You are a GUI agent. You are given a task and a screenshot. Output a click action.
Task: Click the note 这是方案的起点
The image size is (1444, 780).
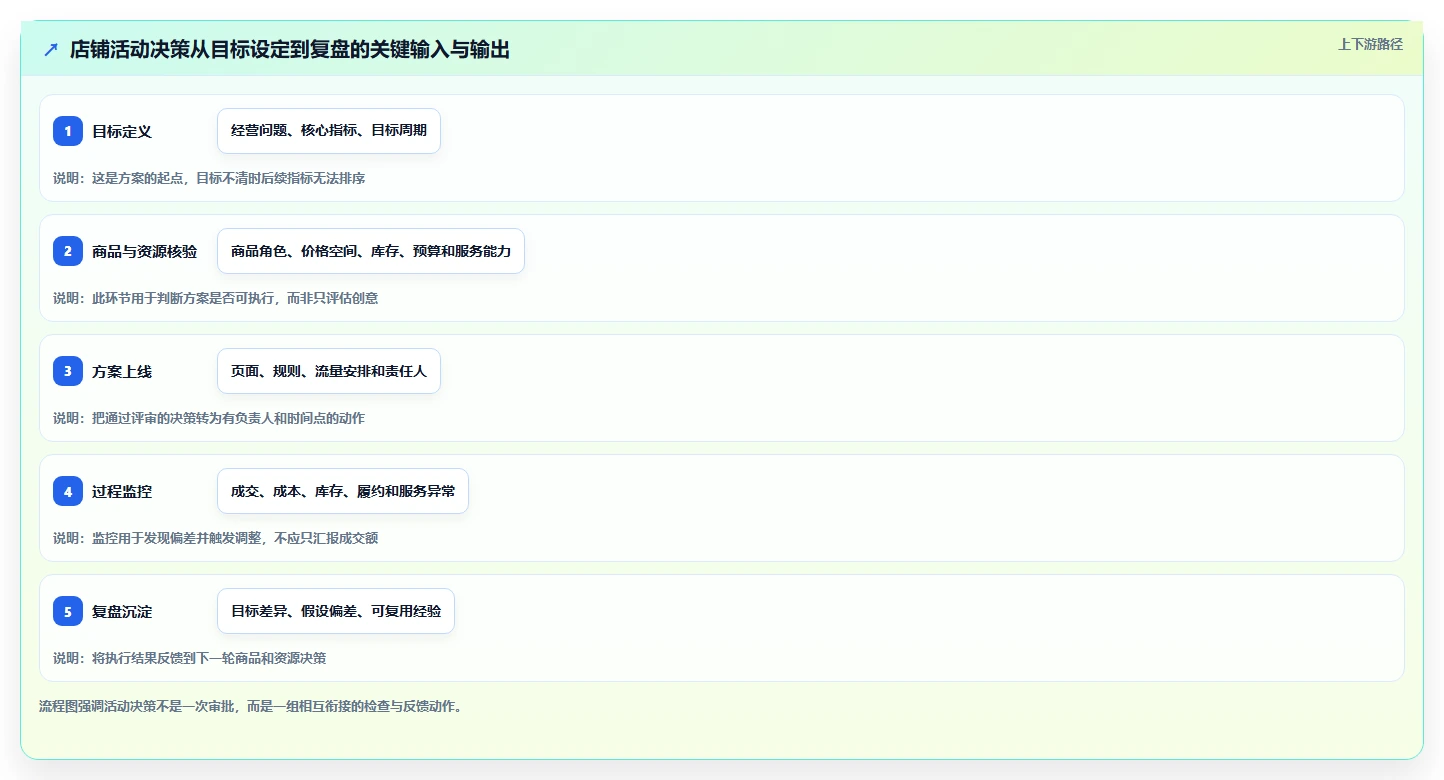pyautogui.click(x=209, y=178)
